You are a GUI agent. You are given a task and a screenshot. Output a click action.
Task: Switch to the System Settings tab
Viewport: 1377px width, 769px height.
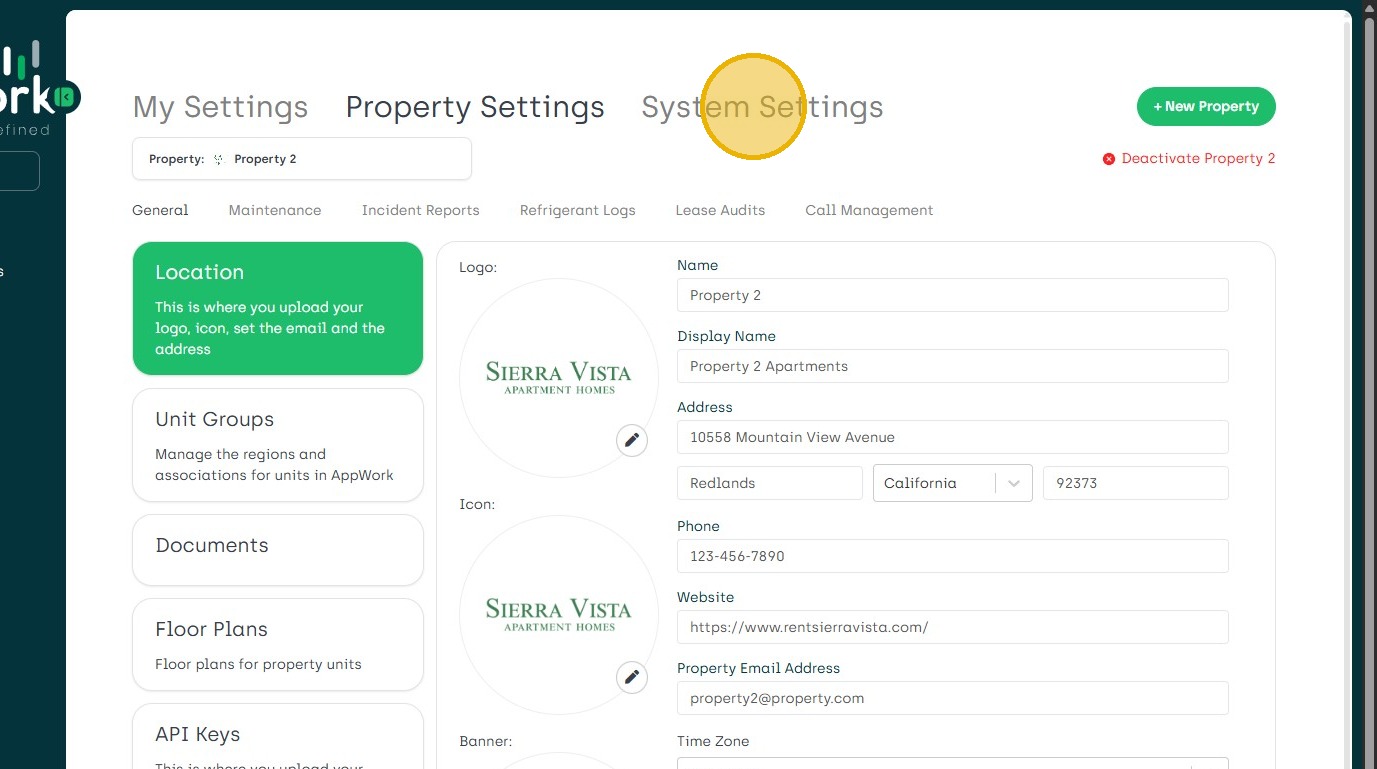click(762, 107)
